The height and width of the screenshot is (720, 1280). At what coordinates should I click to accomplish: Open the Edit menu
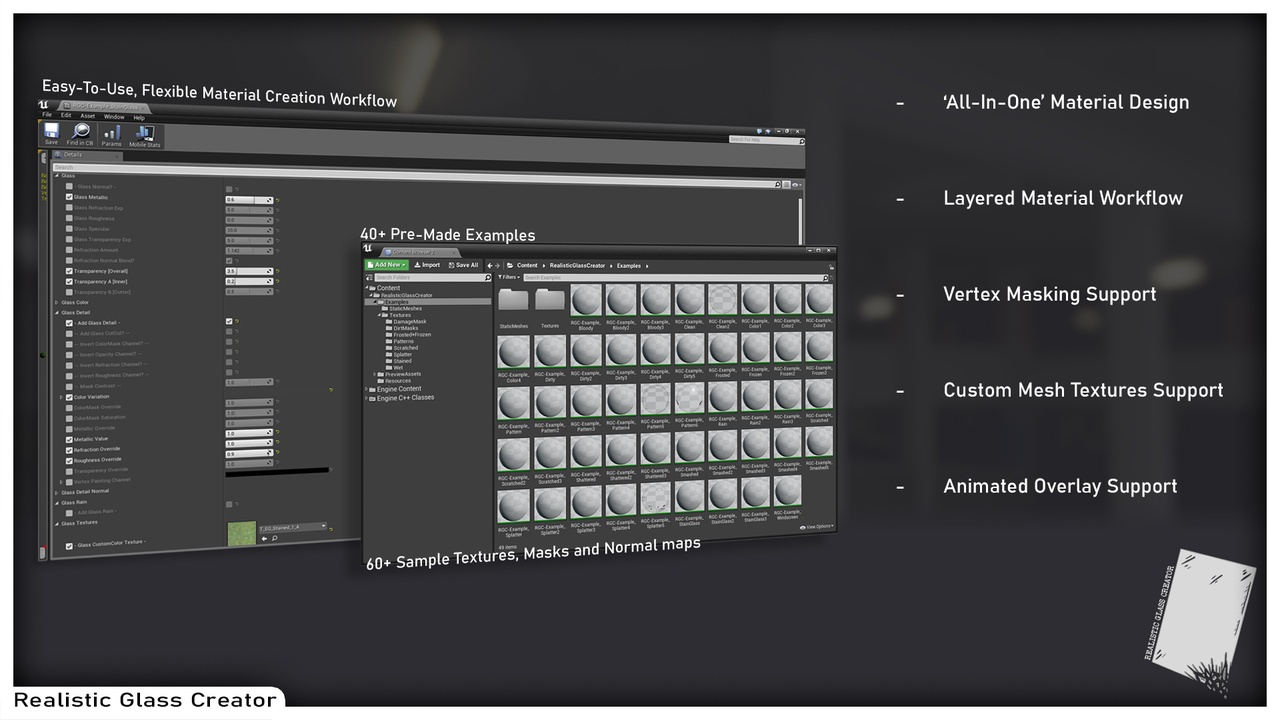66,115
